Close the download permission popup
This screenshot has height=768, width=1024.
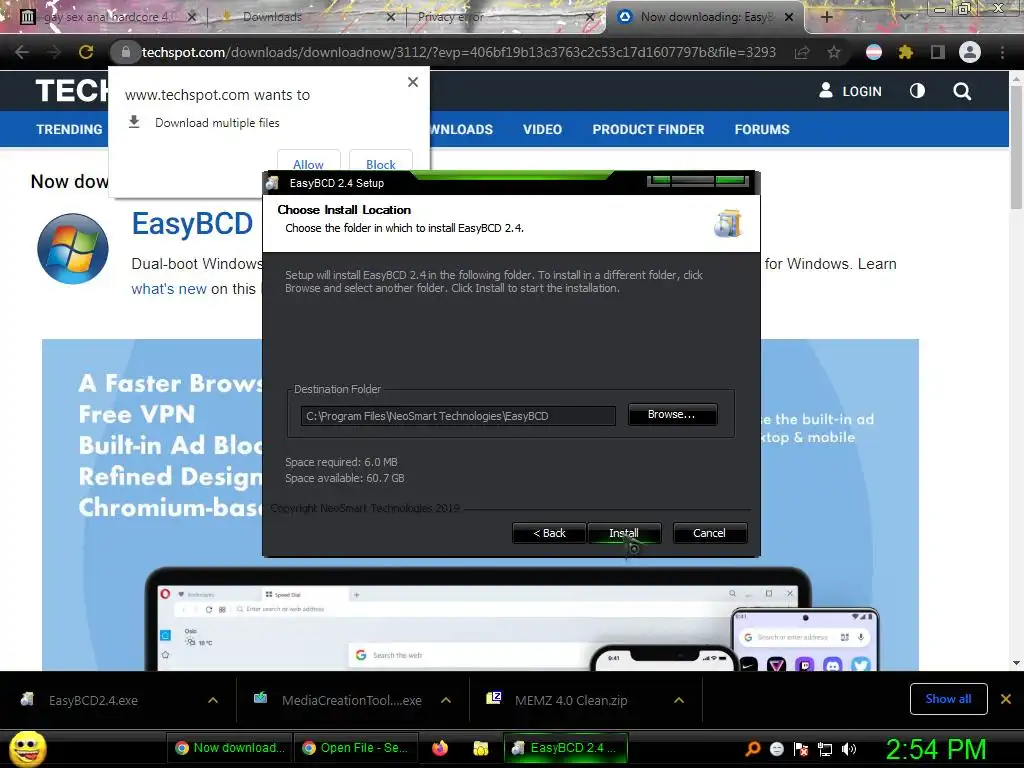(413, 82)
